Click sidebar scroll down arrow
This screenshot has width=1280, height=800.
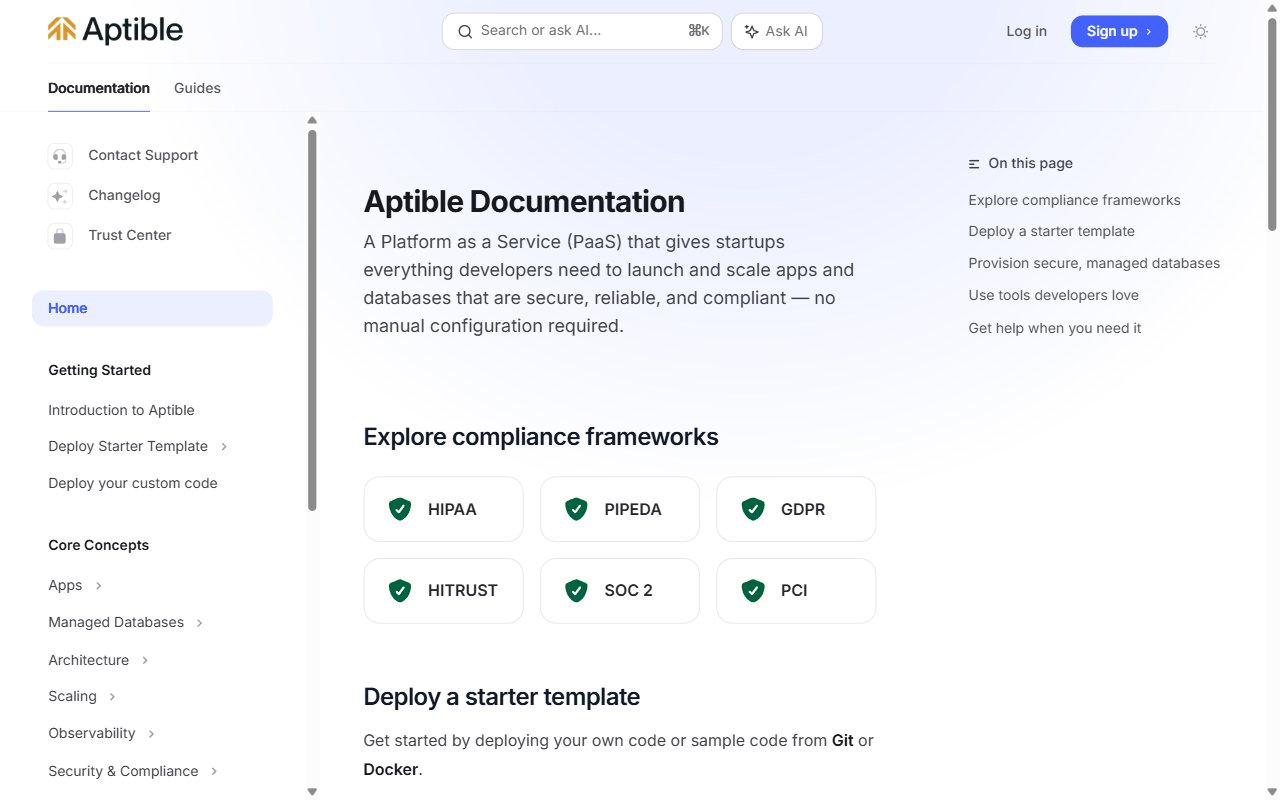312,791
